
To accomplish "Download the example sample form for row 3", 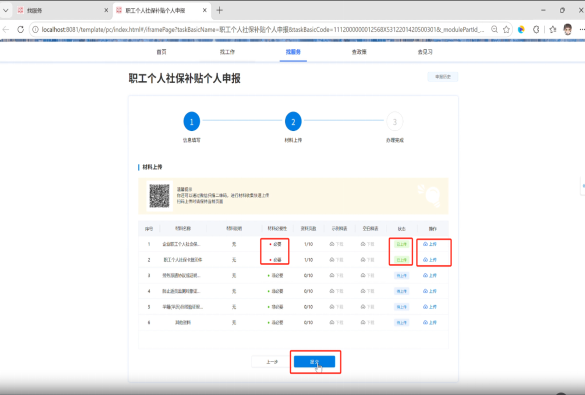I will point(336,276).
